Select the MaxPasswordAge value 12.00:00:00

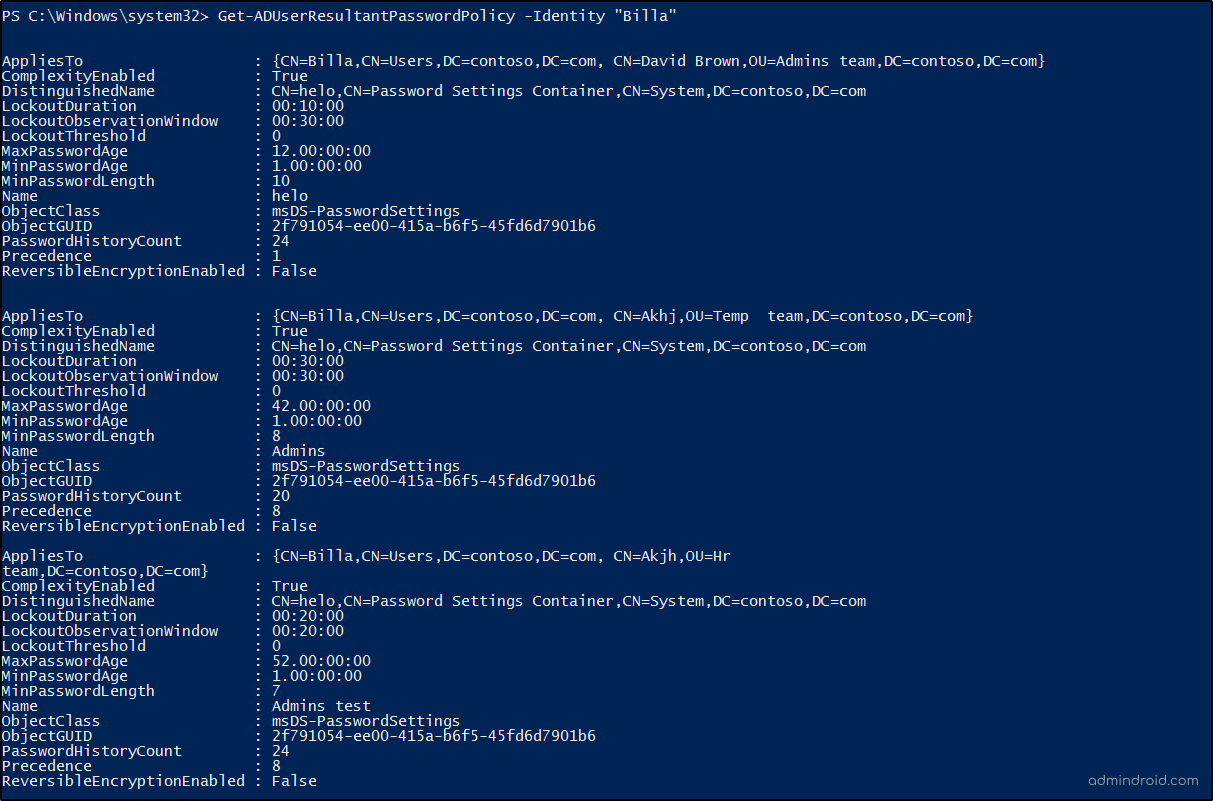321,151
